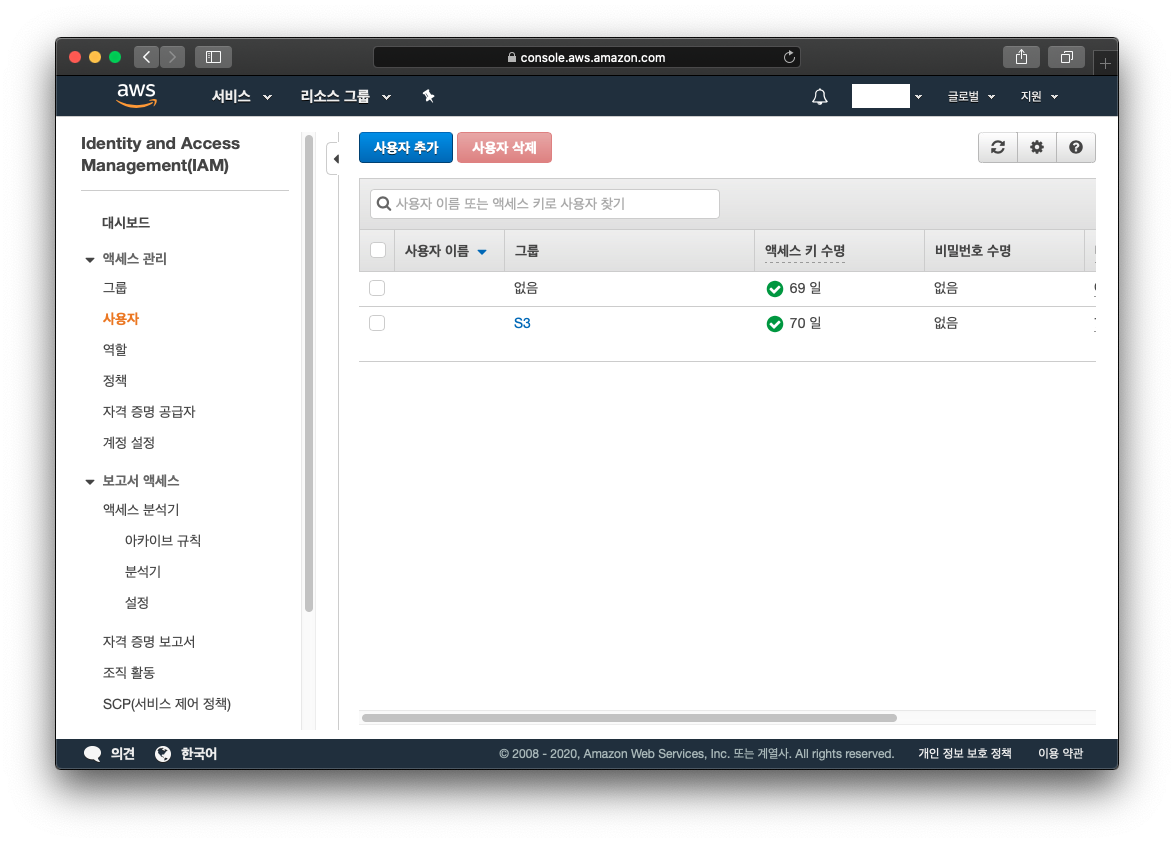This screenshot has width=1174, height=843.
Task: Click the pin favorites icon in top nav
Action: click(x=428, y=96)
